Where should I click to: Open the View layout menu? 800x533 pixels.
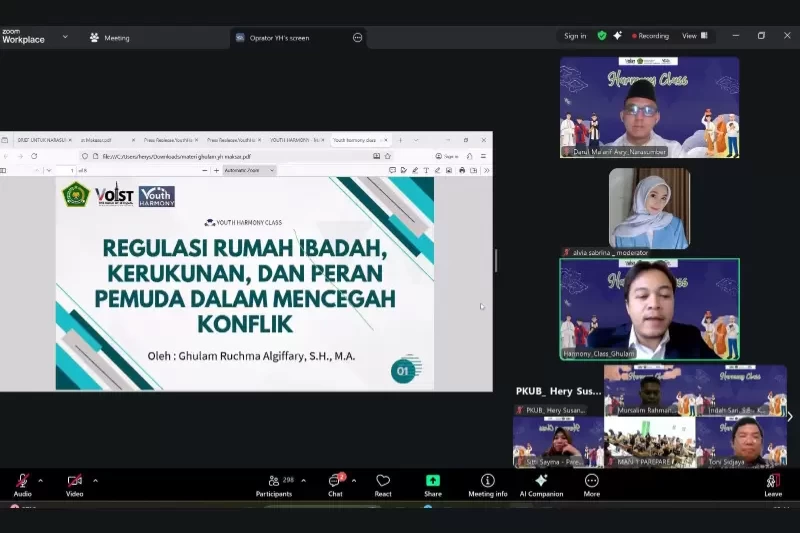pos(694,36)
